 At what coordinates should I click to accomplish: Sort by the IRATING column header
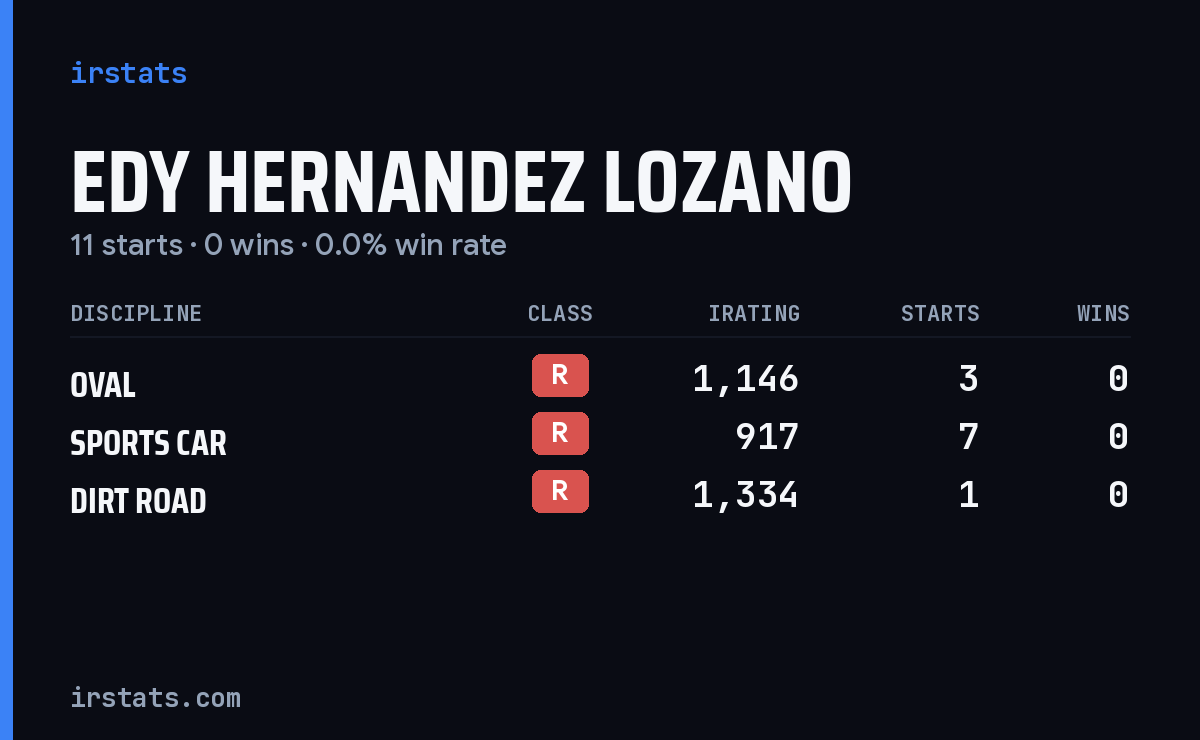pos(754,313)
